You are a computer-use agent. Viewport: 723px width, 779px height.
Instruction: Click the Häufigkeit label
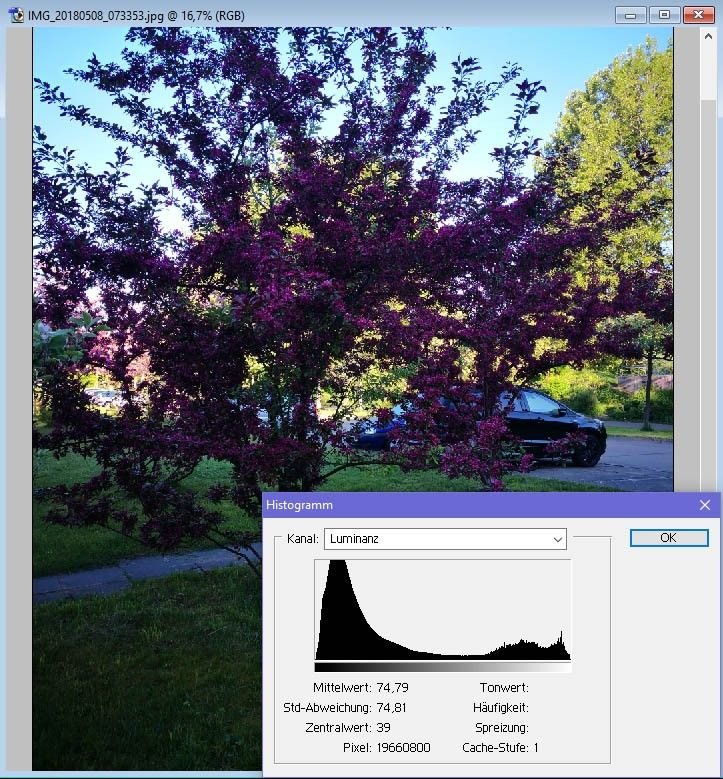pos(500,707)
